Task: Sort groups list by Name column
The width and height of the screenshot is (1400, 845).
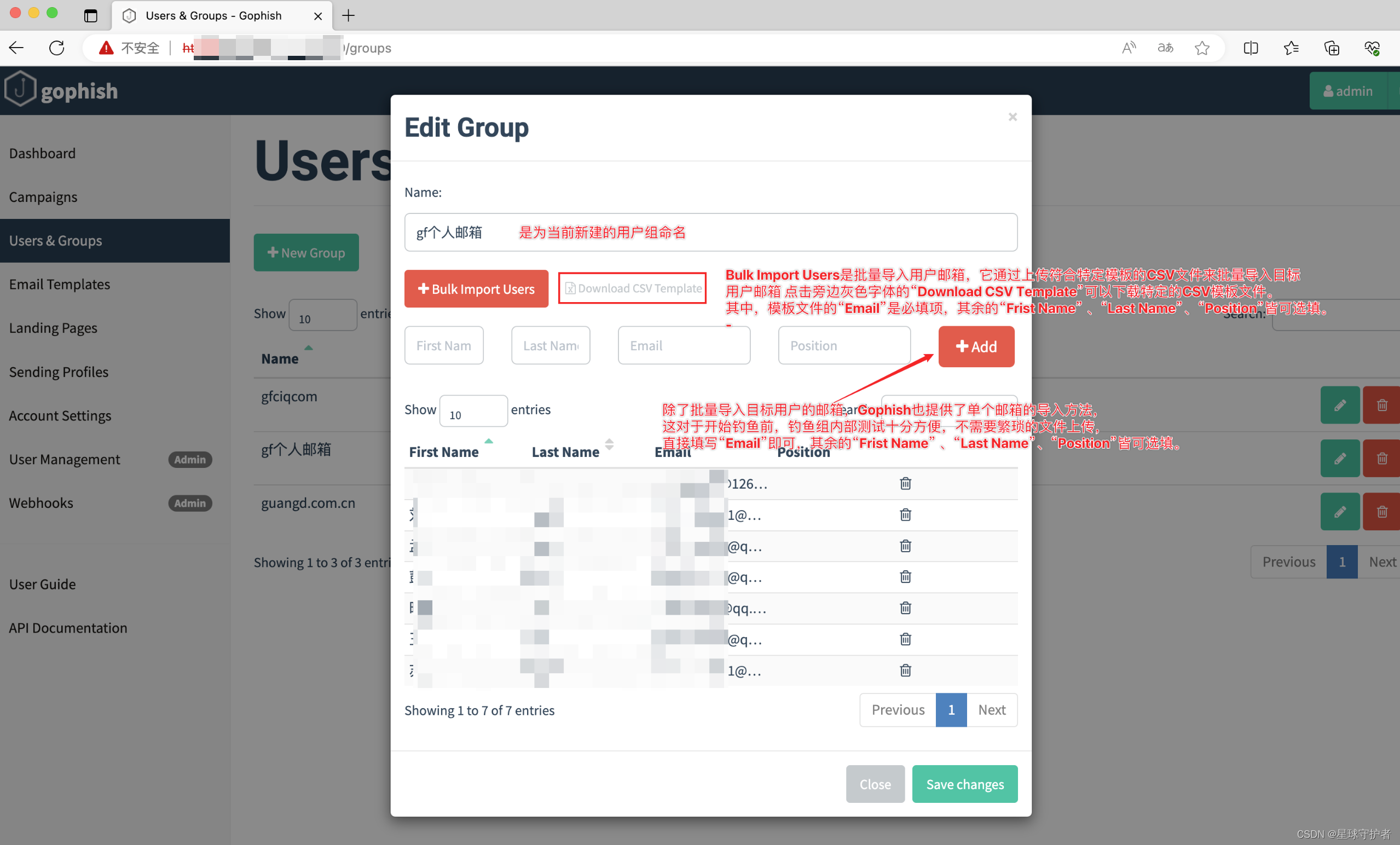Action: click(280, 358)
